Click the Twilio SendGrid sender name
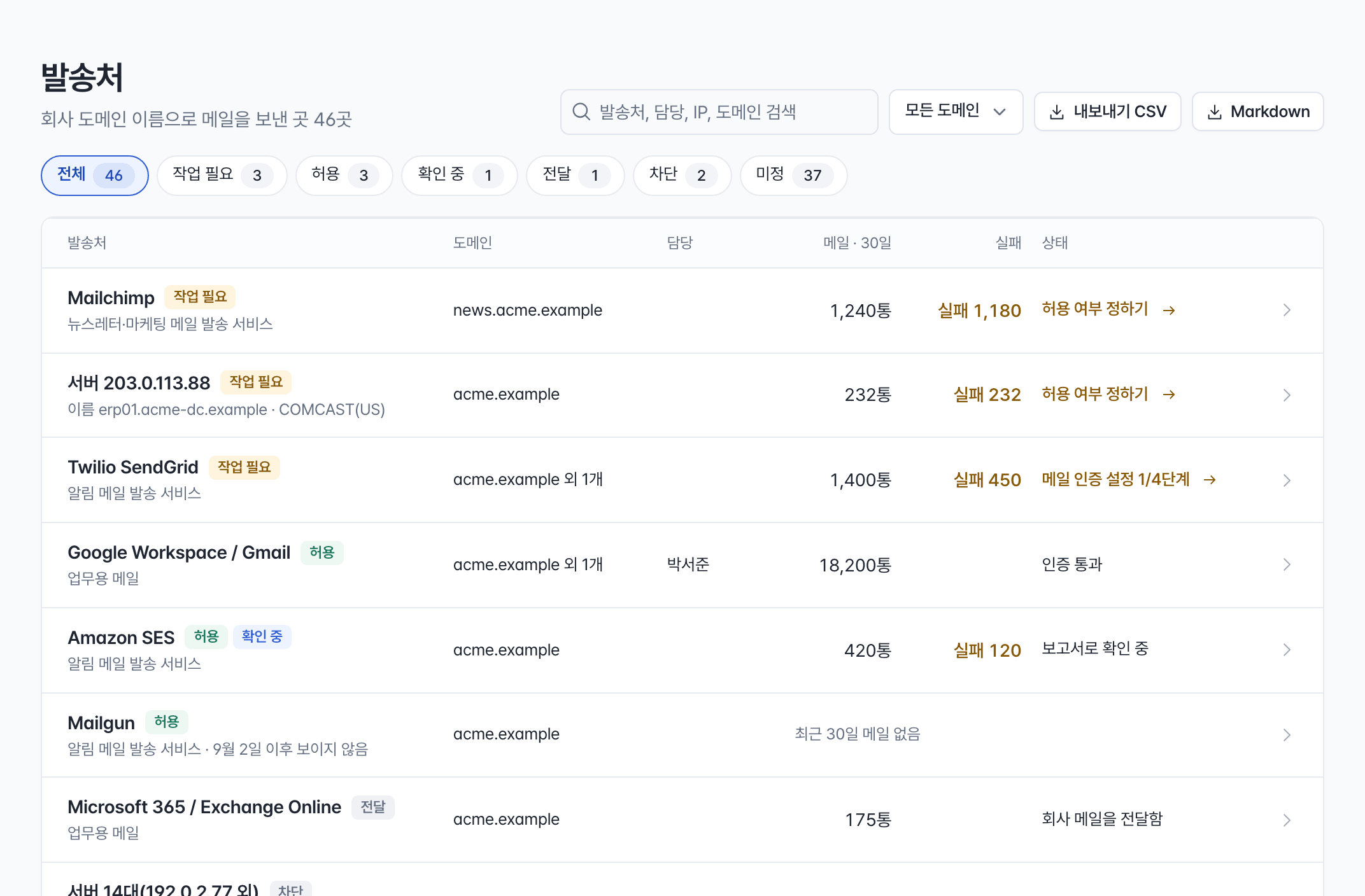Viewport: 1365px width, 896px height. [x=133, y=467]
